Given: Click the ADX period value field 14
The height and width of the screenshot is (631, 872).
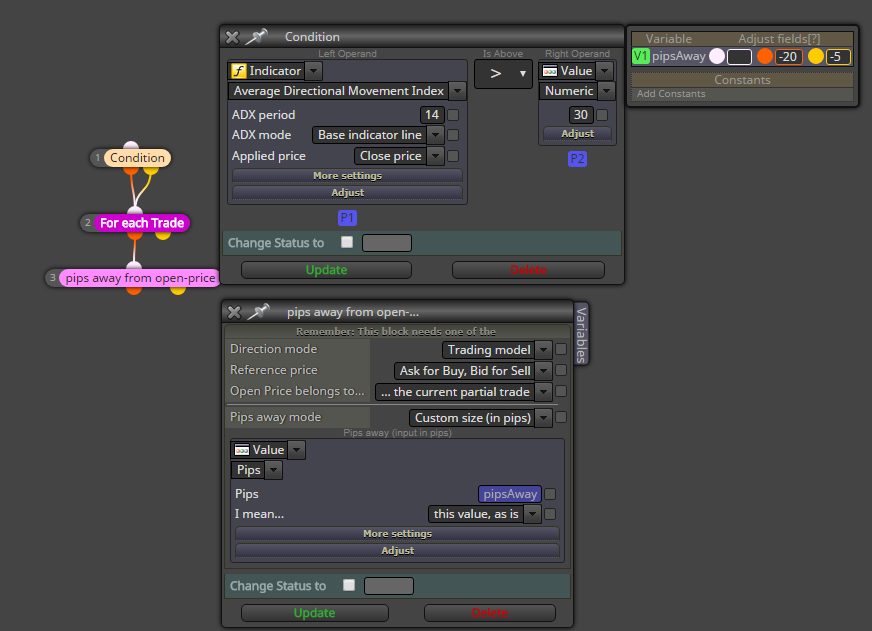Looking at the screenshot, I should tap(432, 115).
